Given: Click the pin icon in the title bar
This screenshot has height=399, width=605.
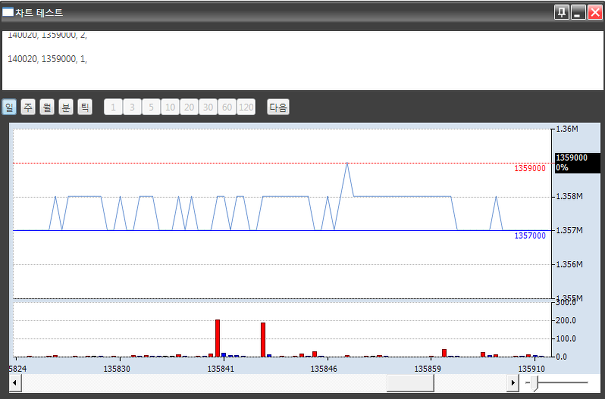Looking at the screenshot, I should (561, 12).
